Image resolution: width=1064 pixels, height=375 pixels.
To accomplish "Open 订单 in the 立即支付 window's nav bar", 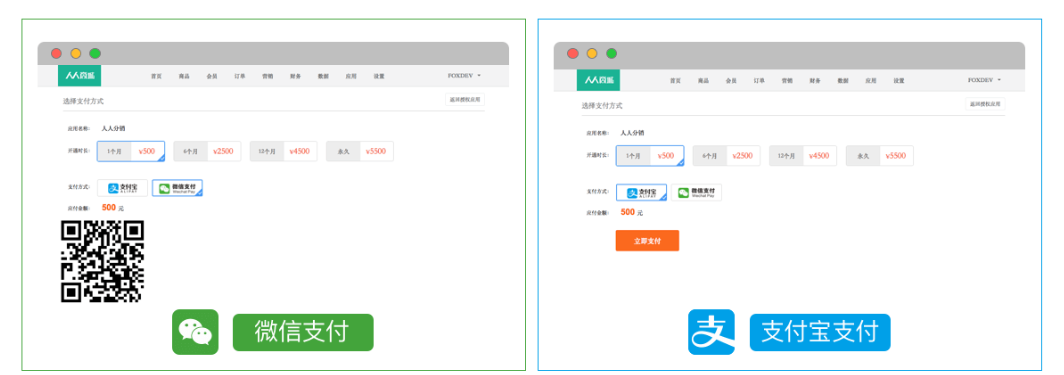I will tap(759, 81).
